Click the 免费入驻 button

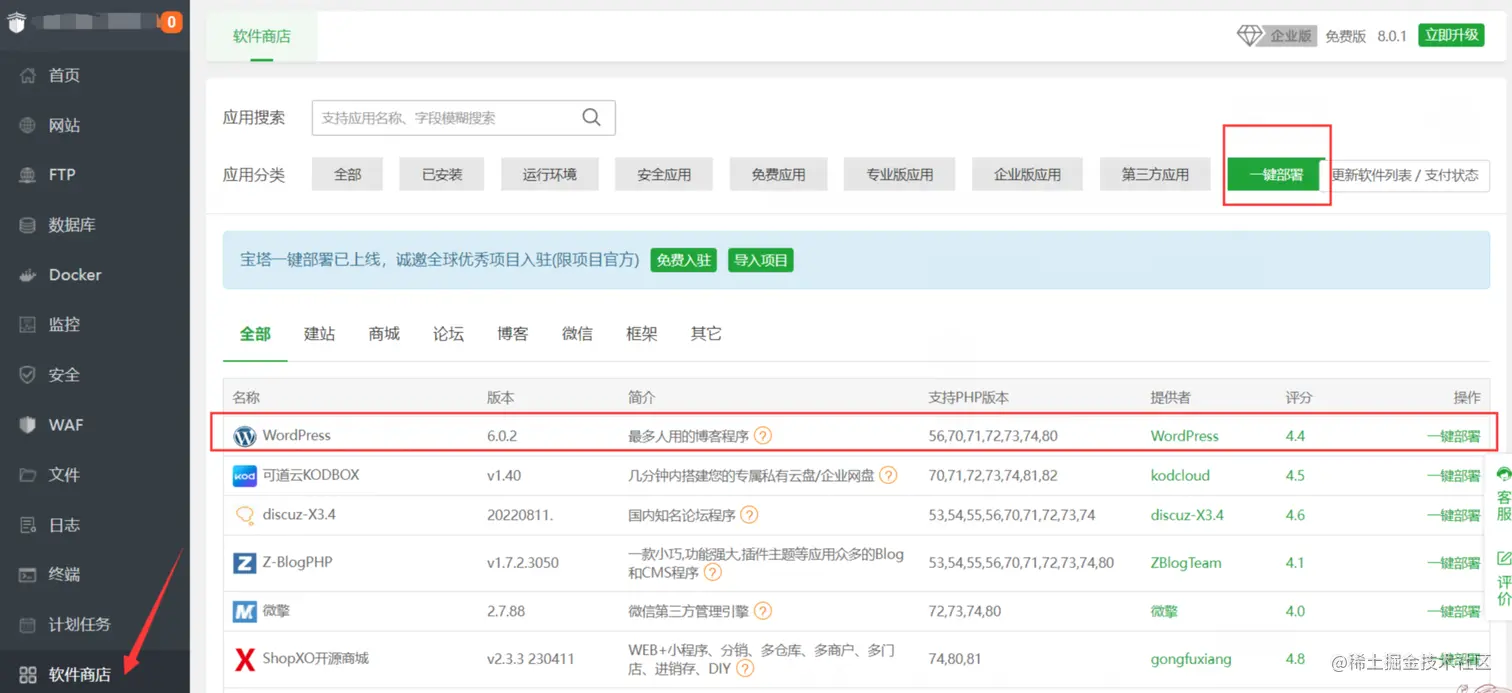(x=684, y=261)
